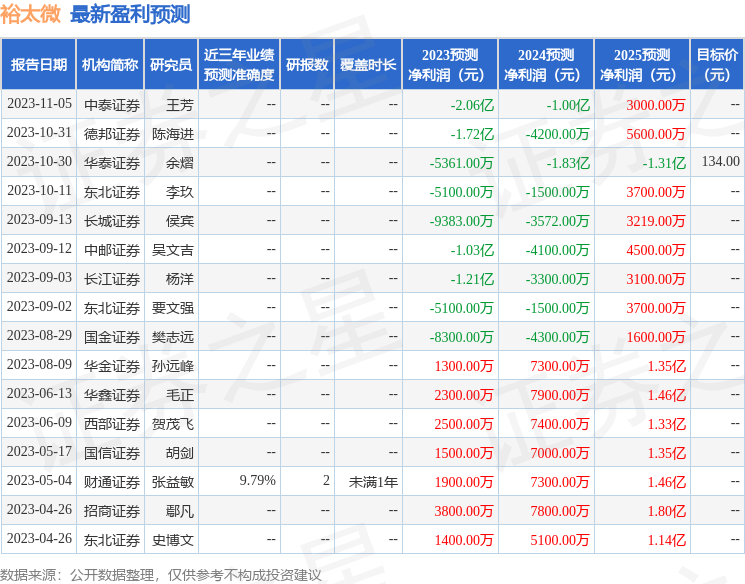745x584 pixels.
Task: Click analyst name 胡剑
Action: [180, 453]
